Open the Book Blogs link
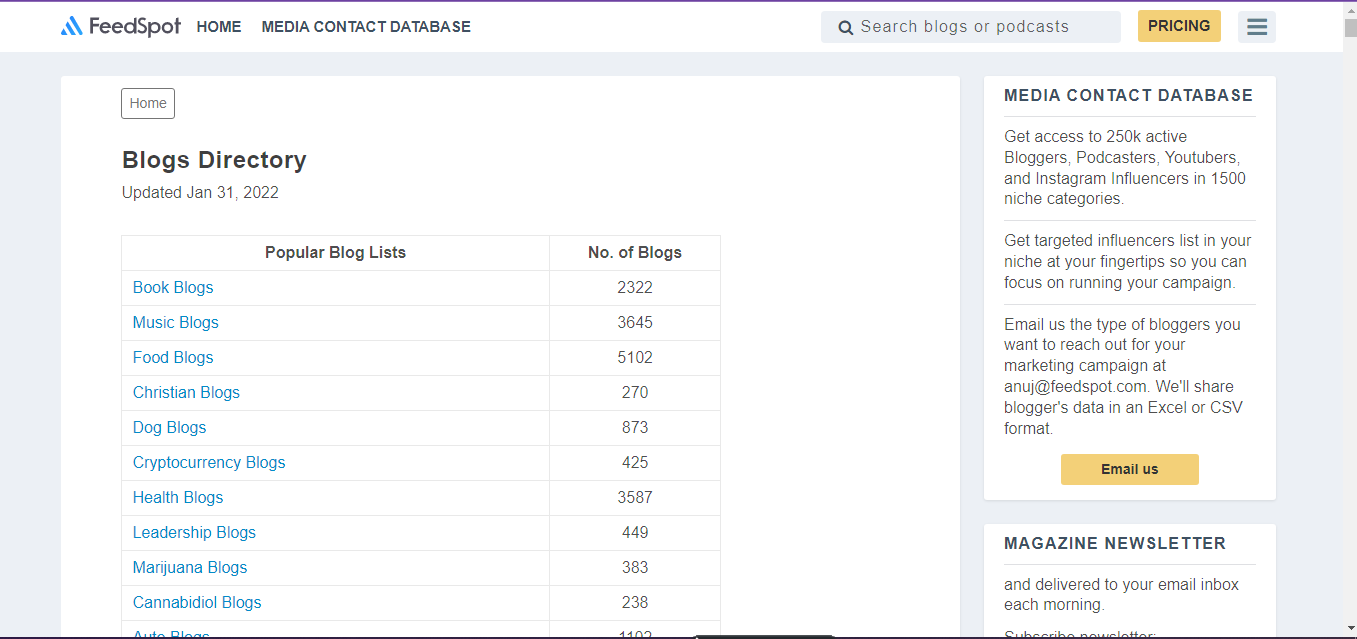Image resolution: width=1357 pixels, height=639 pixels. [173, 288]
